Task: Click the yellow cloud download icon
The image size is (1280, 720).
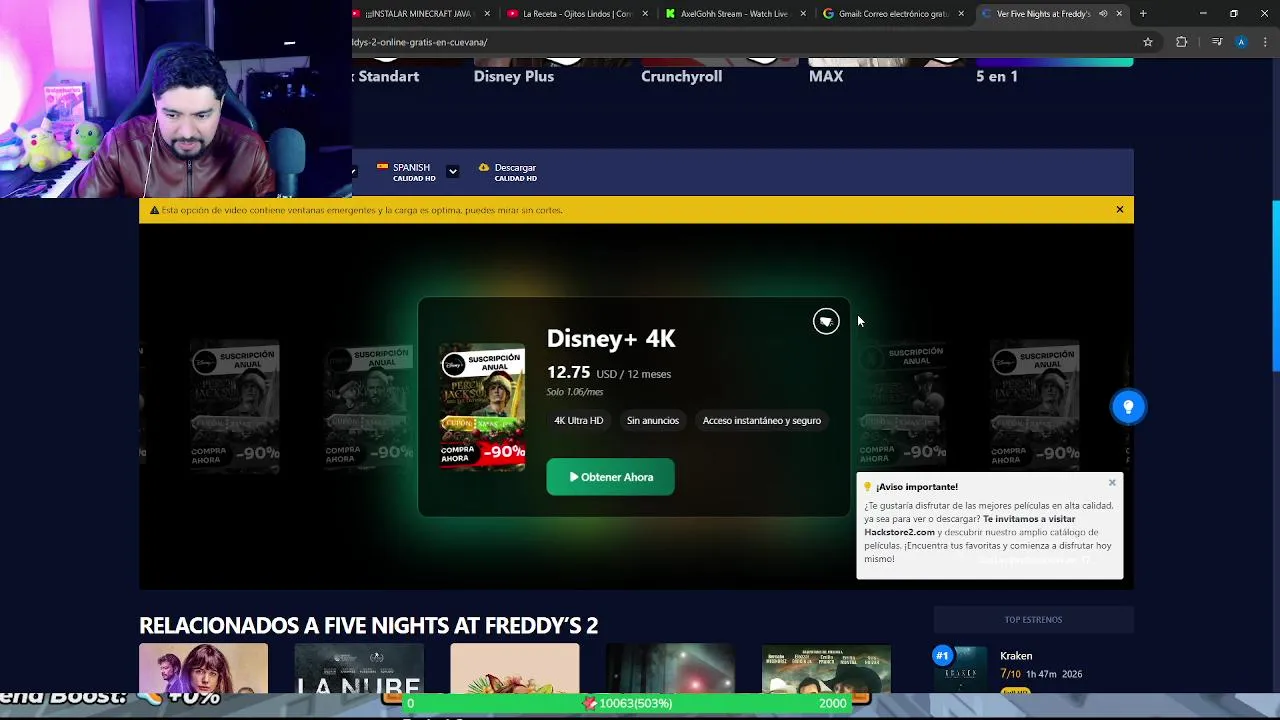Action: click(484, 167)
